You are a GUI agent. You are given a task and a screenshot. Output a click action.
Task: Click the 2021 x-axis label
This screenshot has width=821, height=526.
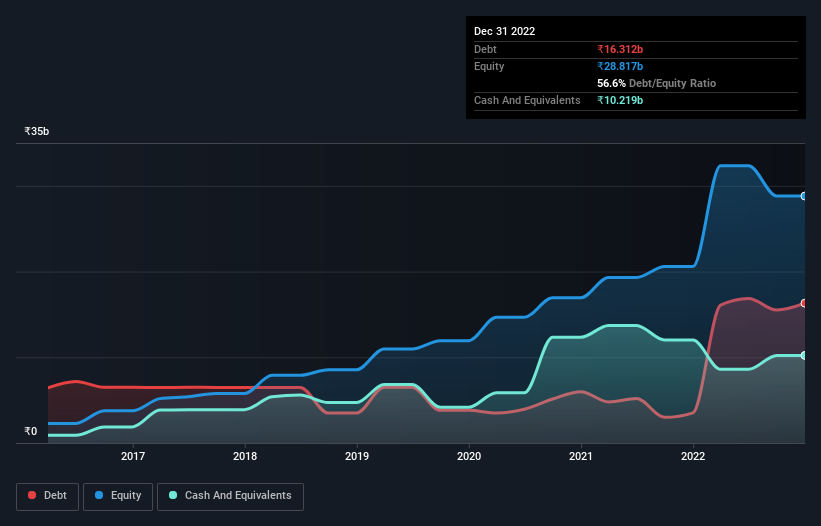point(581,456)
